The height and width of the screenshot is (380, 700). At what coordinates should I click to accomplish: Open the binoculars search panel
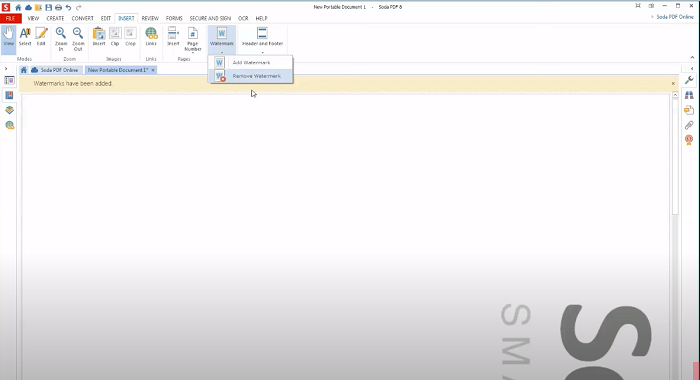pyautogui.click(x=689, y=95)
